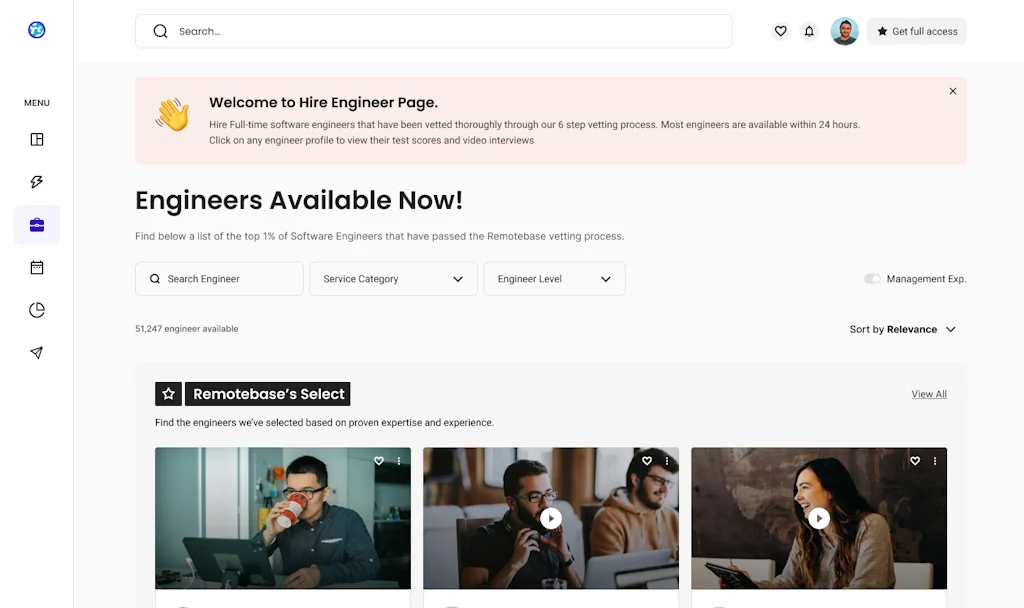1024x608 pixels.
Task: Open the three-dot menu on second engineer card
Action: pos(667,461)
